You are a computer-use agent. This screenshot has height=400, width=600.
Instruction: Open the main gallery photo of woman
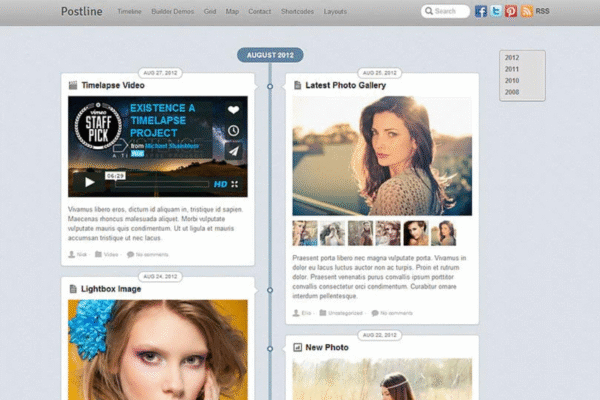[x=382, y=156]
